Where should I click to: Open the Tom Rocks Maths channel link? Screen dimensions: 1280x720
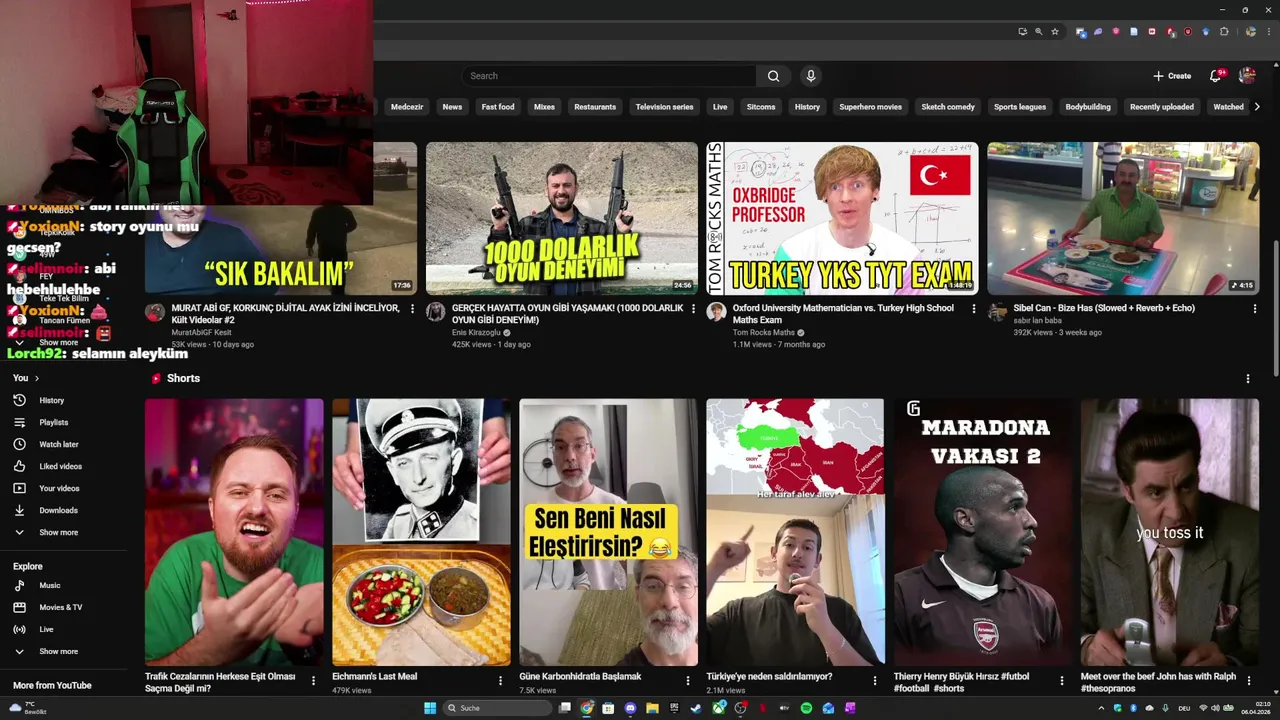pyautogui.click(x=764, y=332)
